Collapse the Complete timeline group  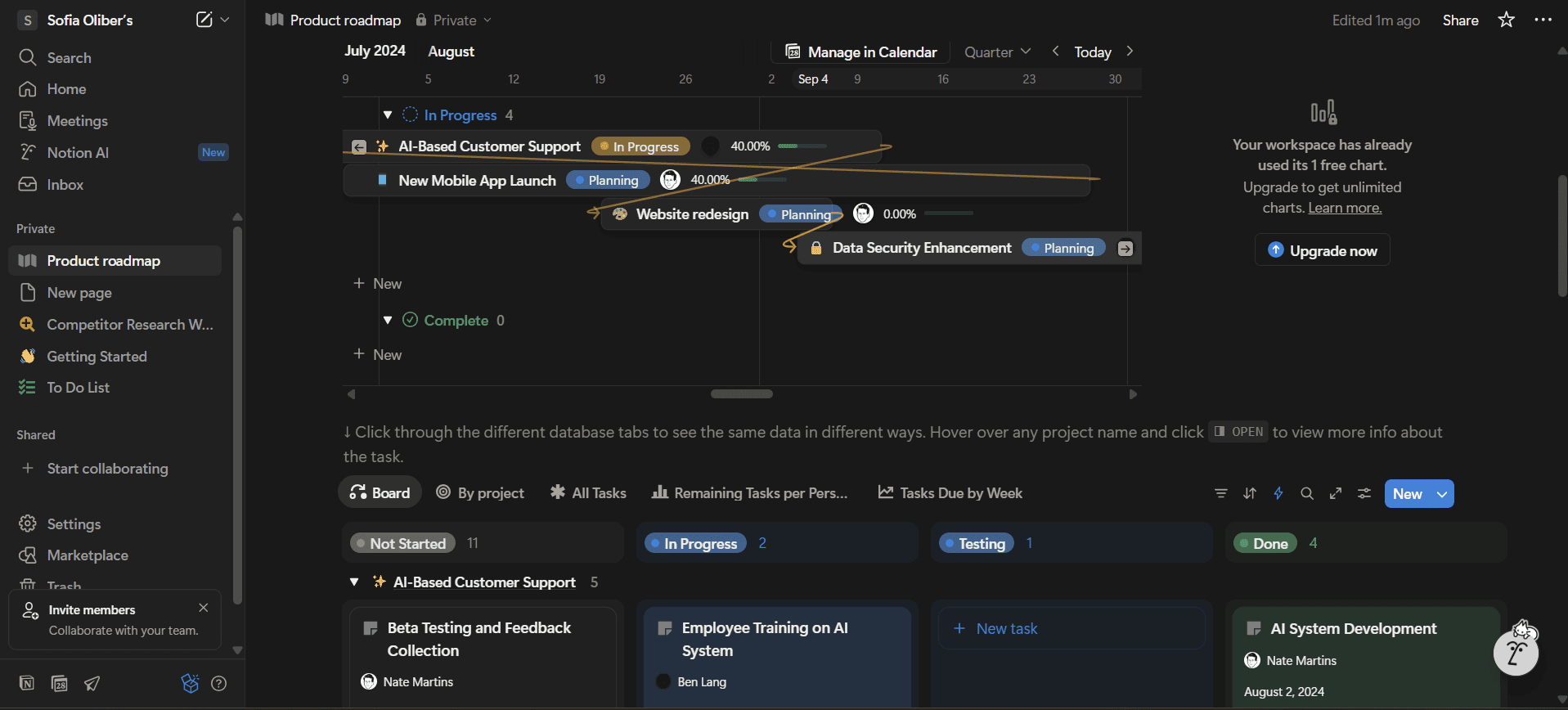click(388, 321)
